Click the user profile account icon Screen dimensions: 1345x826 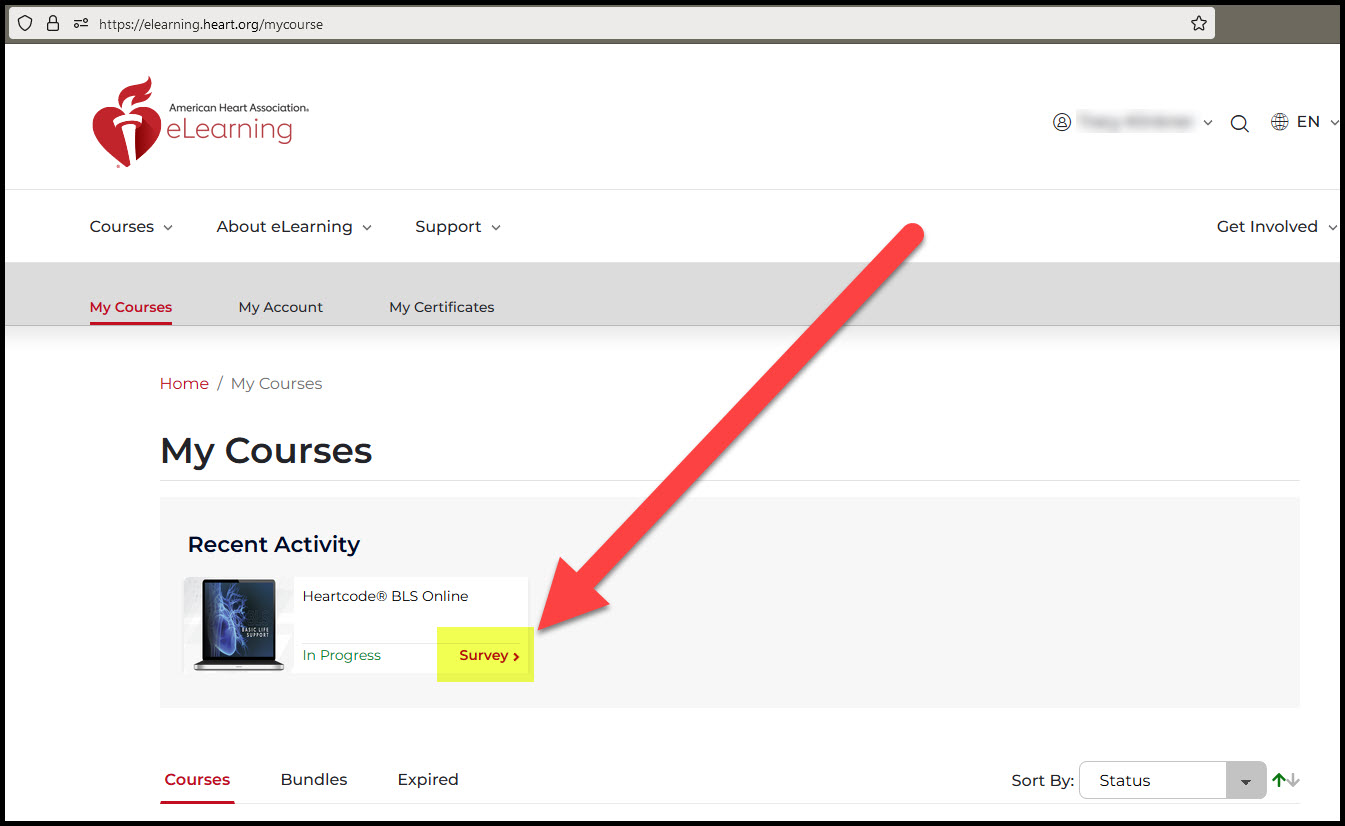1061,121
